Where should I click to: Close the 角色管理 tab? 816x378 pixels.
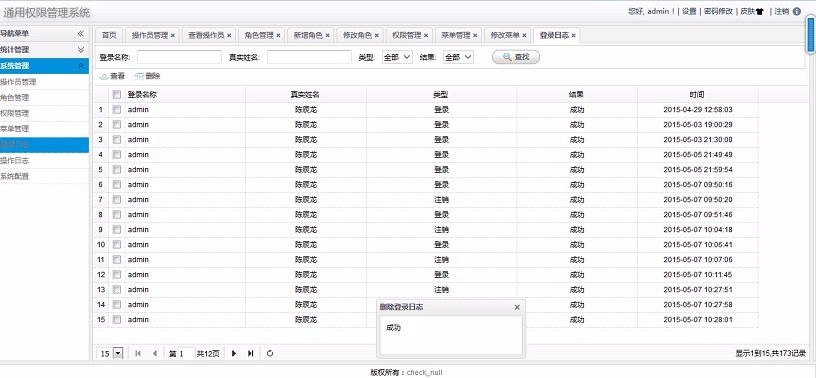click(x=278, y=35)
